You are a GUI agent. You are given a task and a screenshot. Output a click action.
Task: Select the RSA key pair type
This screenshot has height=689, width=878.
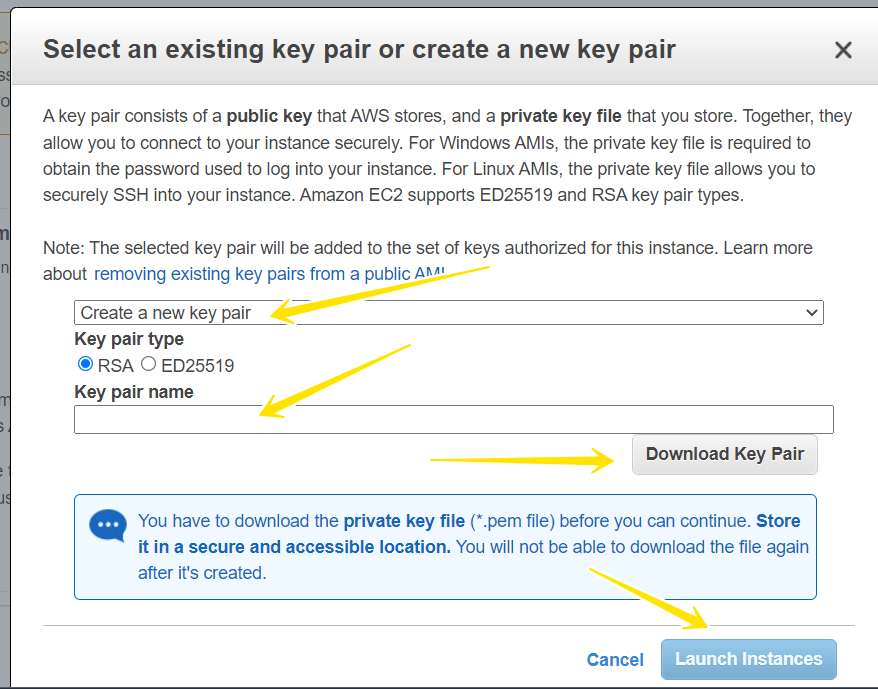point(85,365)
